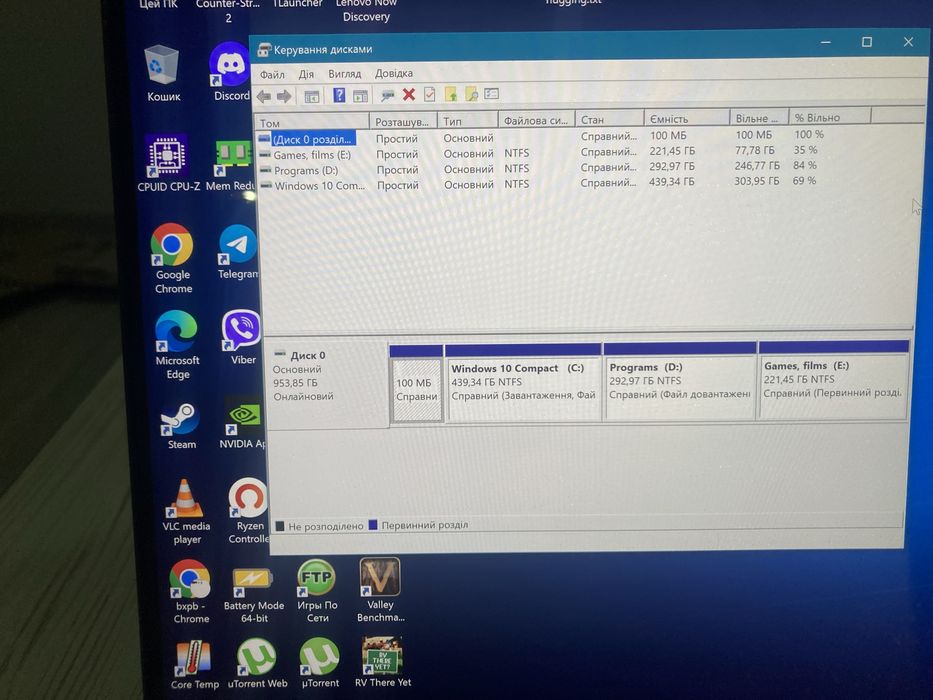Toggle the console tree pane toolbar icon
The height and width of the screenshot is (700, 933).
click(312, 96)
